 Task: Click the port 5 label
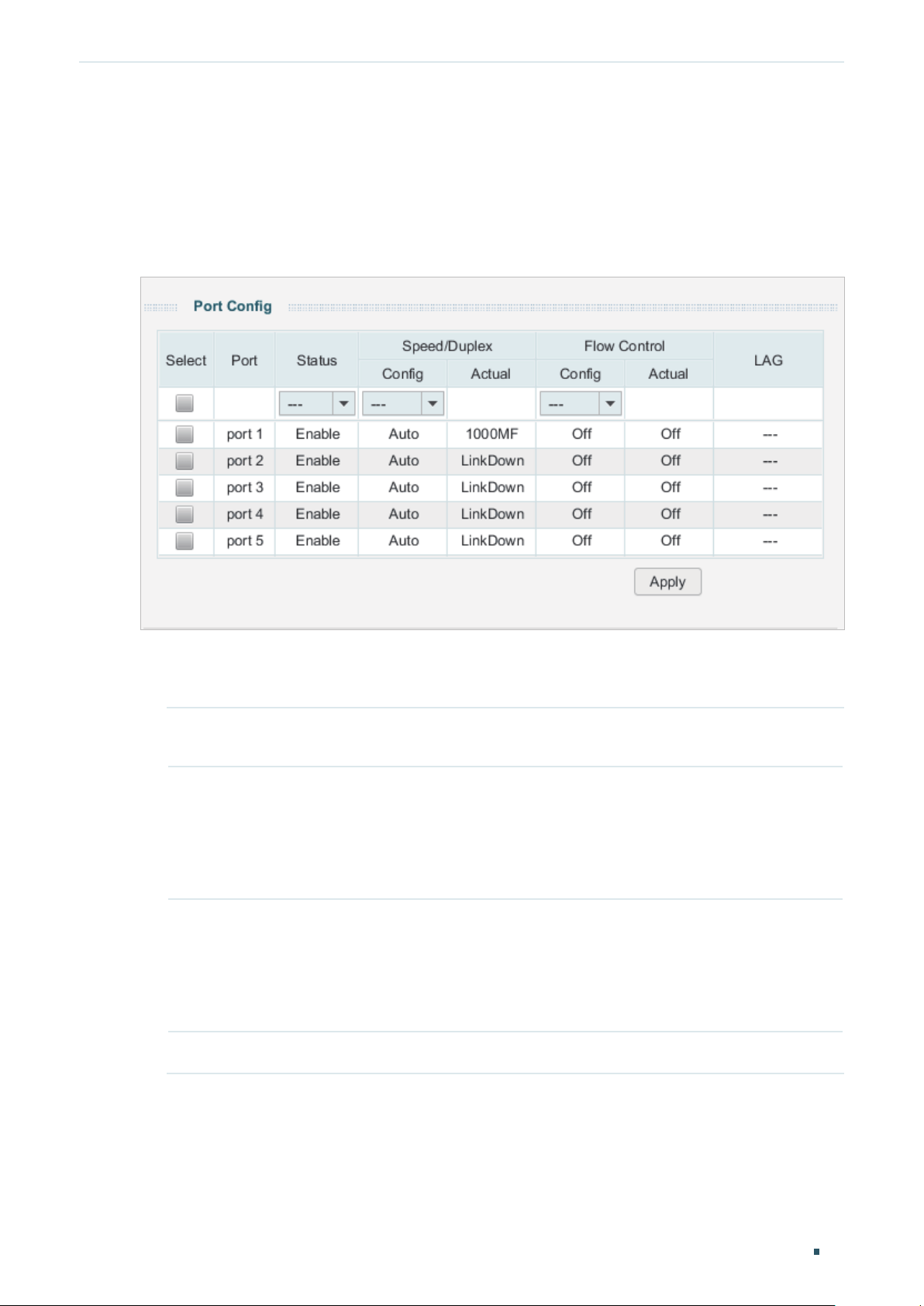pyautogui.click(x=245, y=541)
